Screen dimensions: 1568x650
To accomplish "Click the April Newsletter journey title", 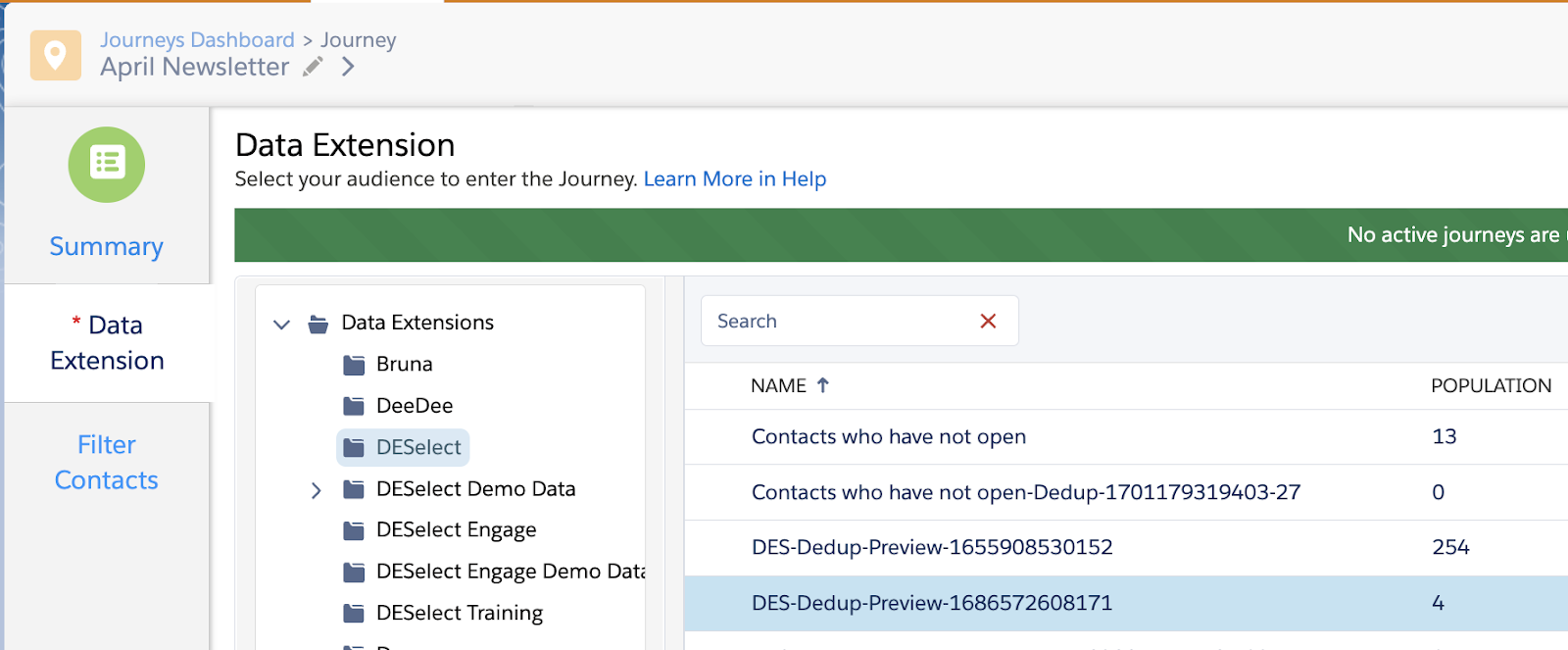I will point(195,67).
